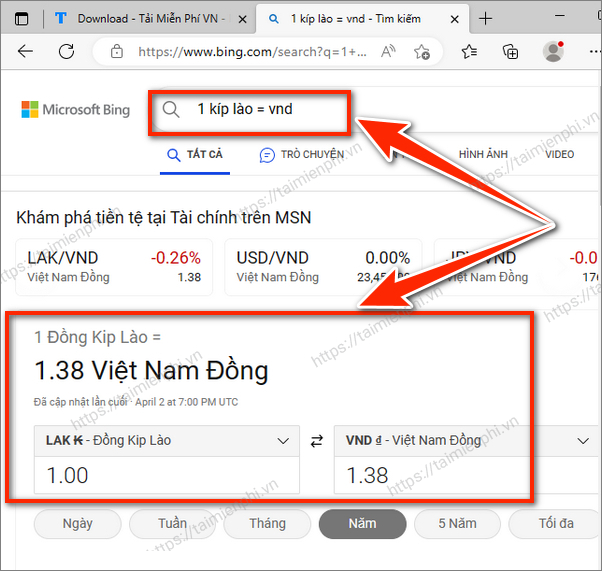
Task: Show the Tháng chart range
Action: pyautogui.click(x=267, y=524)
